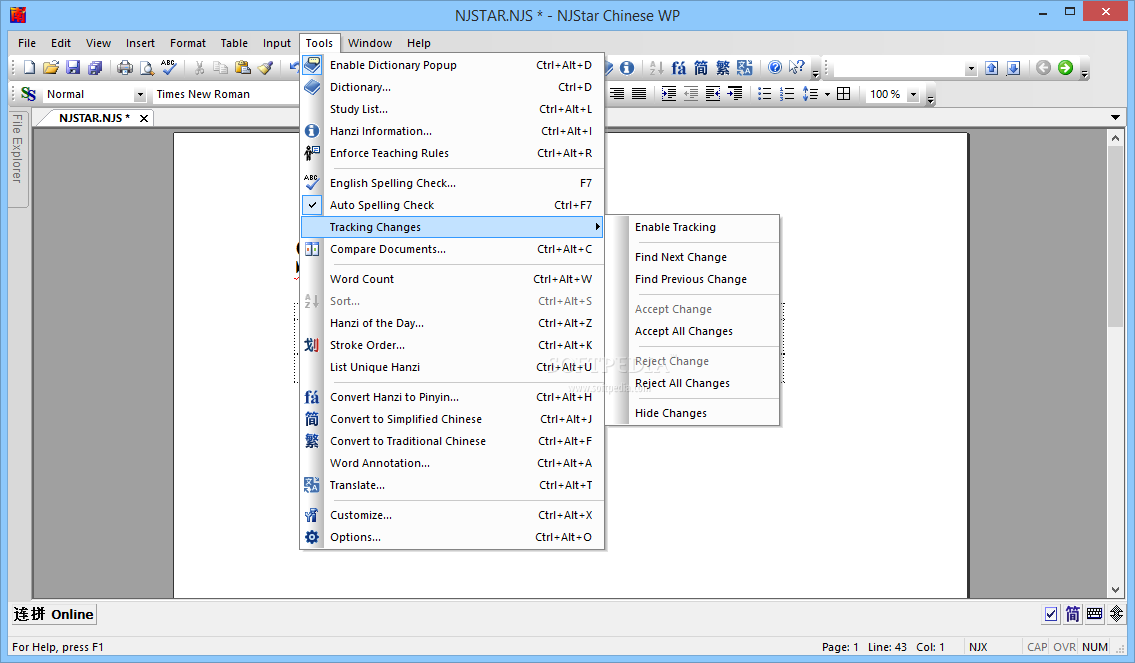Viewport: 1135px width, 663px height.
Task: Click the Save All toolbar icon
Action: point(95,67)
